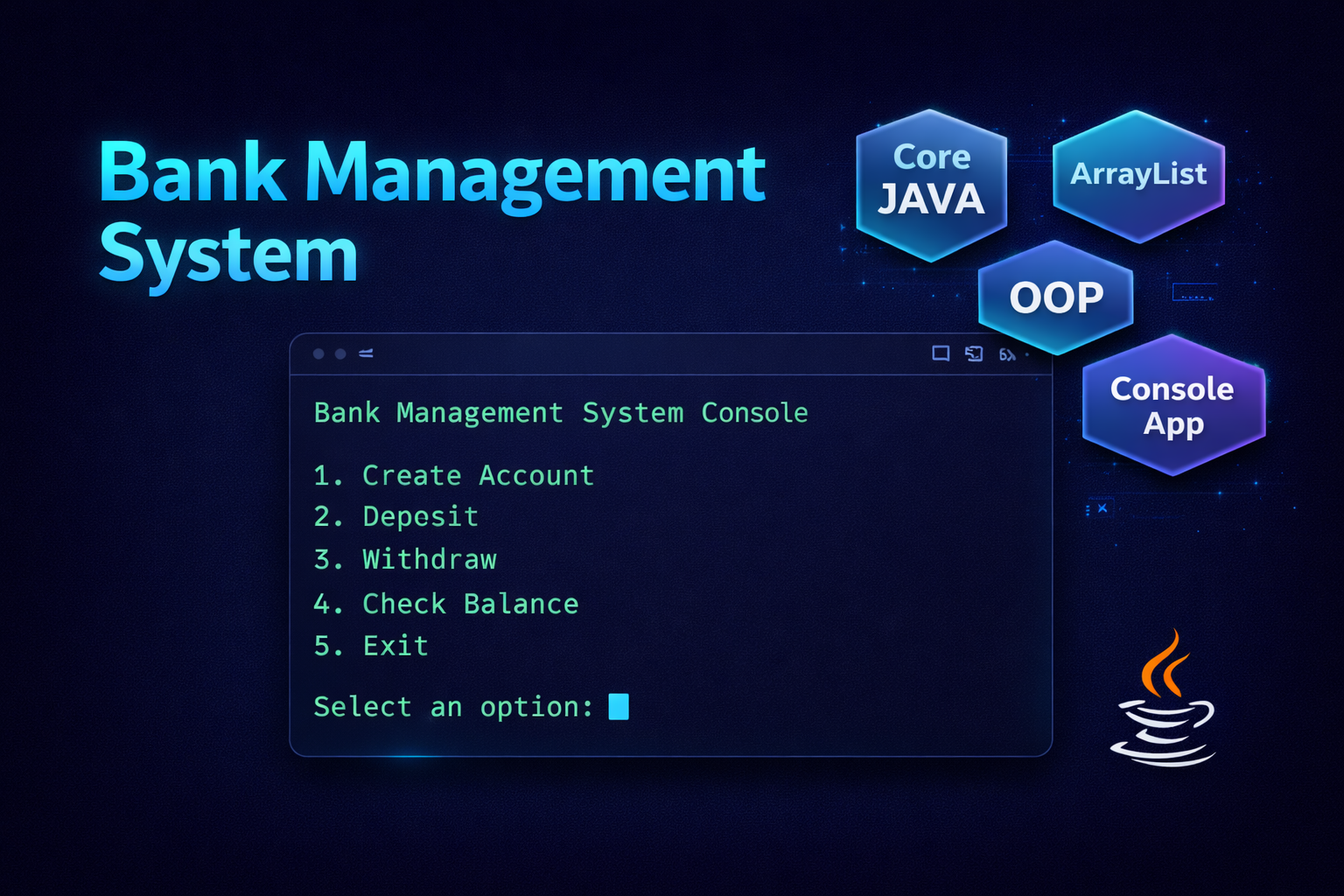Select option 1. Create Account
1344x896 pixels.
coord(453,475)
